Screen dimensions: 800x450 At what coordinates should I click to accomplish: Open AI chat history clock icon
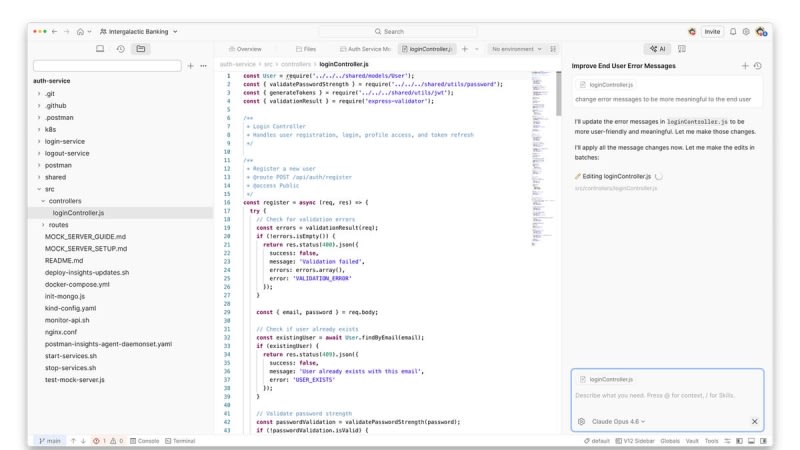tap(758, 66)
